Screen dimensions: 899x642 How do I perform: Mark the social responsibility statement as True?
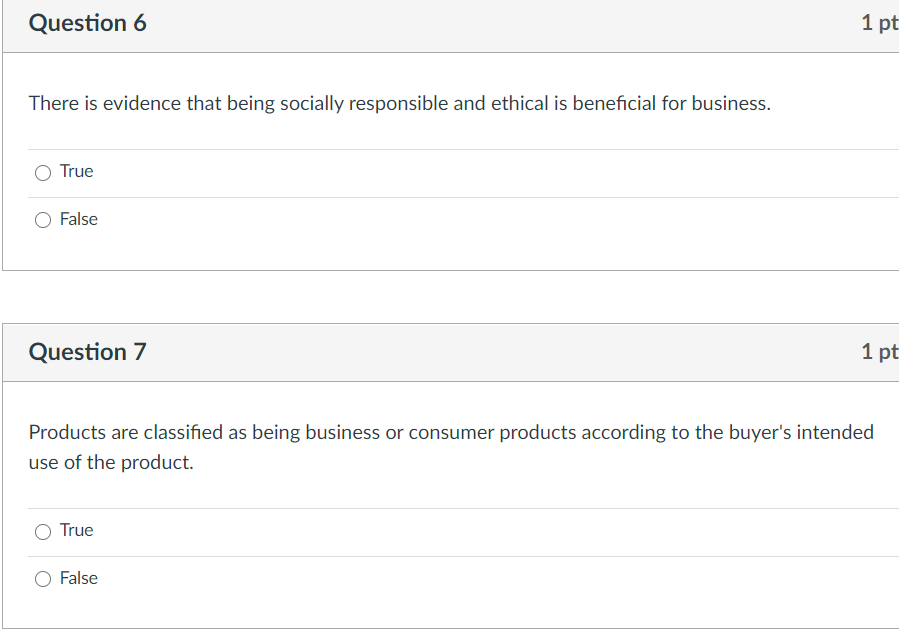point(43,172)
